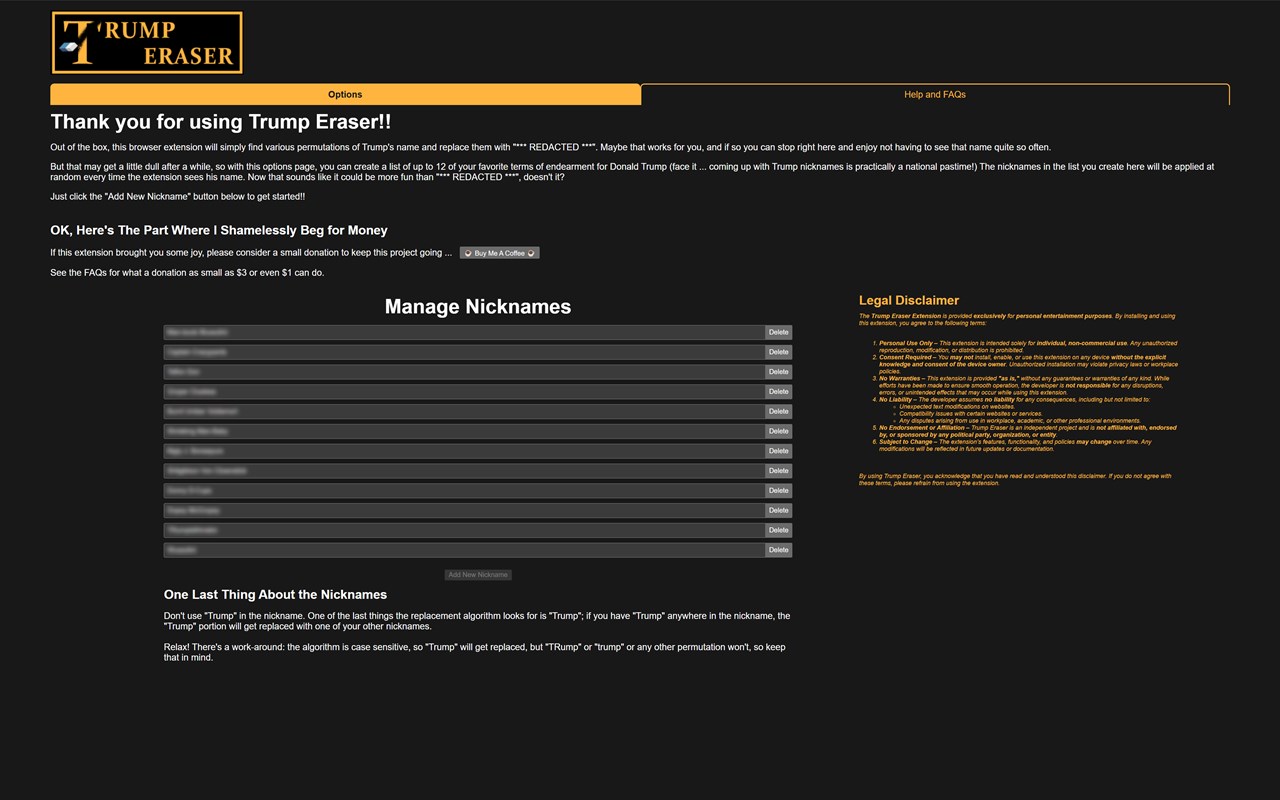Focus the seventh nickname input field
The height and width of the screenshot is (800, 1280).
pyautogui.click(x=464, y=451)
